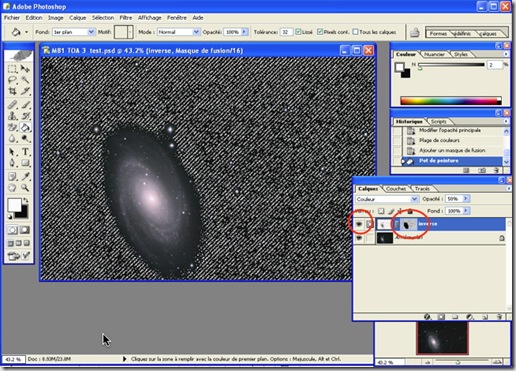Select the Blur tool
Viewport: 516px width, 371px height.
(12, 138)
